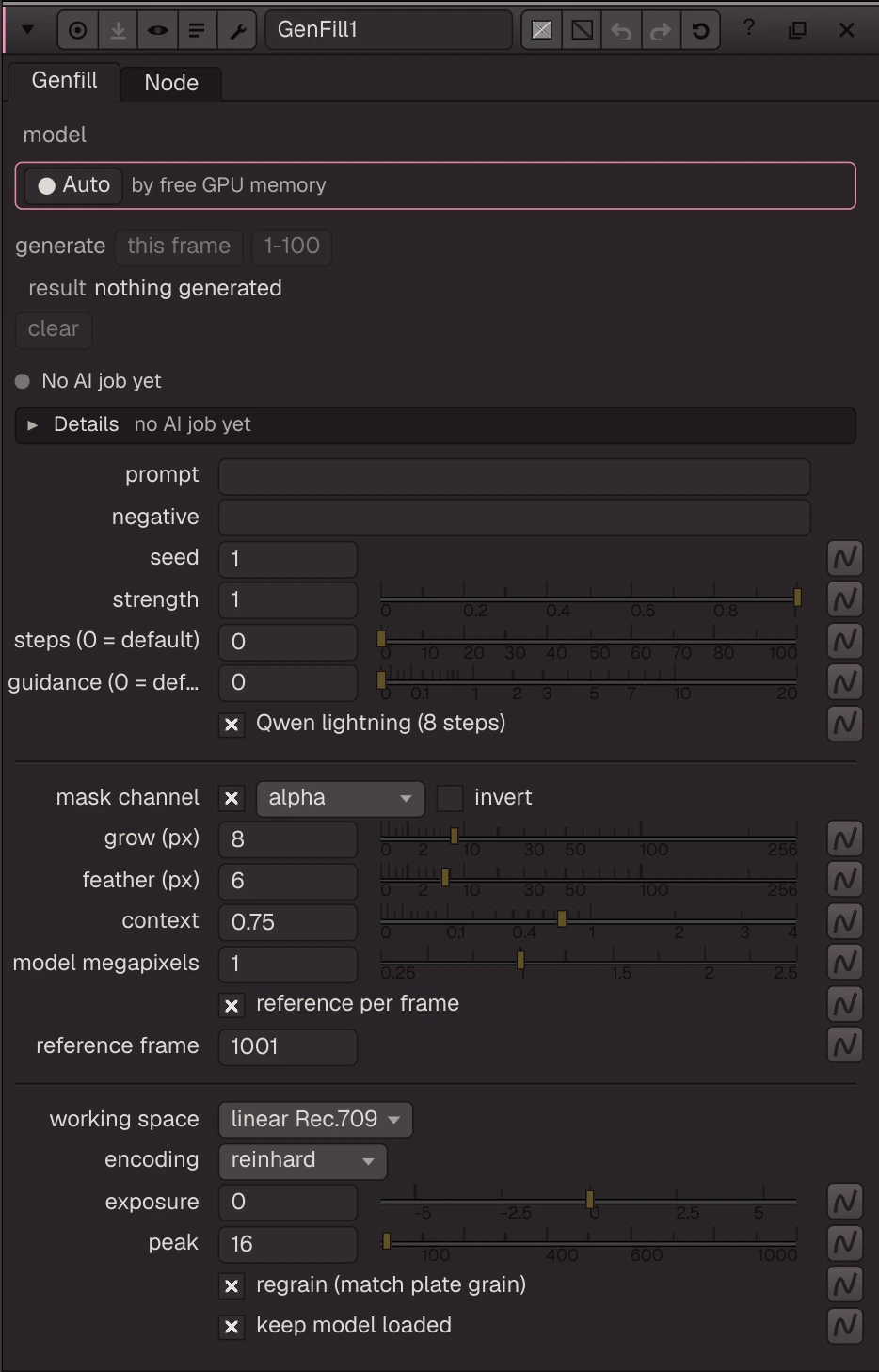879x1372 pixels.
Task: Click the seed value field
Action: tap(288, 559)
